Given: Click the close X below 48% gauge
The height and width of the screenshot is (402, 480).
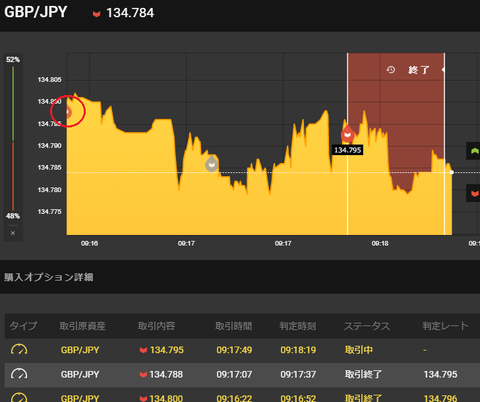Looking at the screenshot, I should (x=13, y=233).
